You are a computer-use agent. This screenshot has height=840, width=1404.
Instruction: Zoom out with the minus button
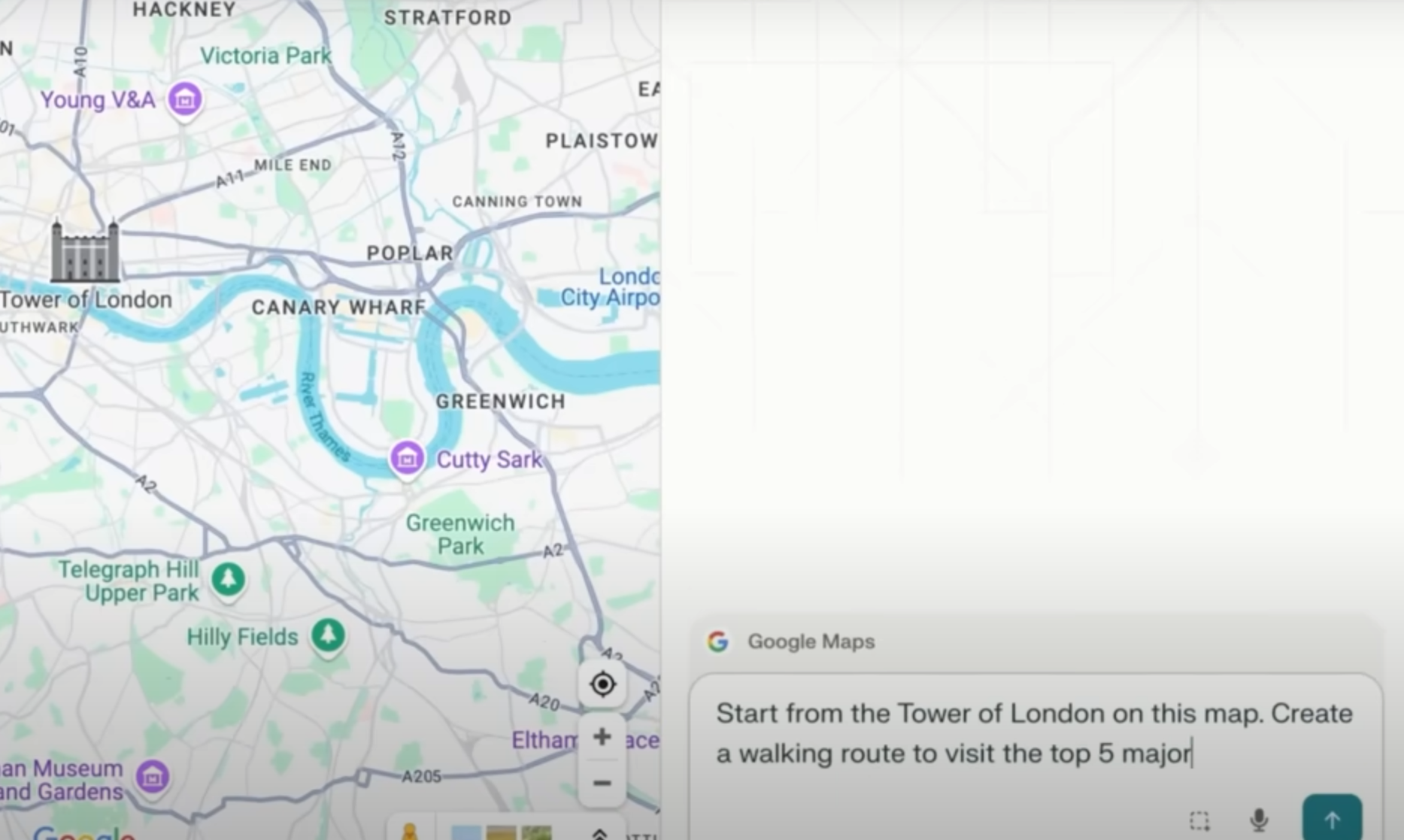click(x=602, y=783)
